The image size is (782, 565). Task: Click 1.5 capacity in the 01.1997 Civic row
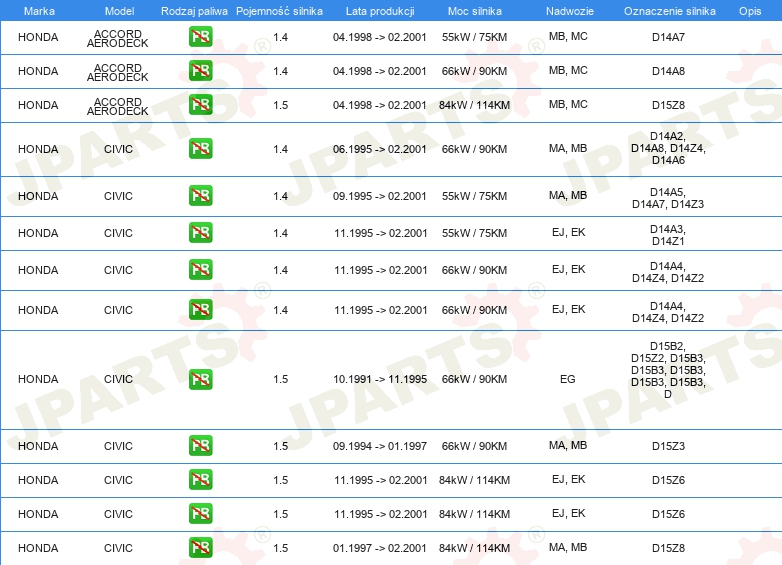(x=280, y=548)
